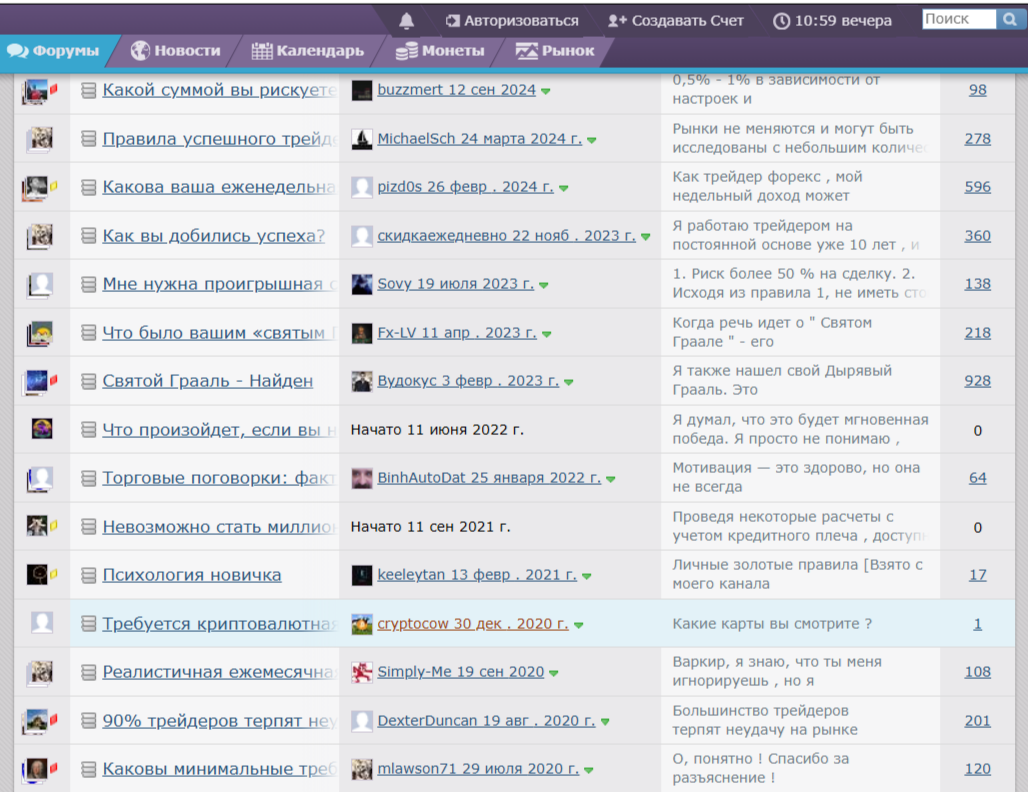
Task: Click keeleytan's small avatar
Action: click(x=362, y=575)
